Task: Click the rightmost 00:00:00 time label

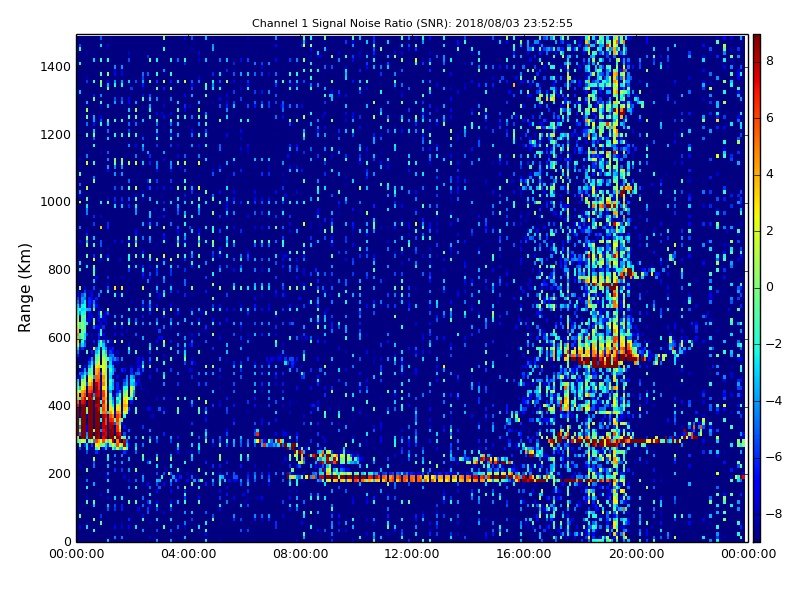Action: (x=748, y=554)
